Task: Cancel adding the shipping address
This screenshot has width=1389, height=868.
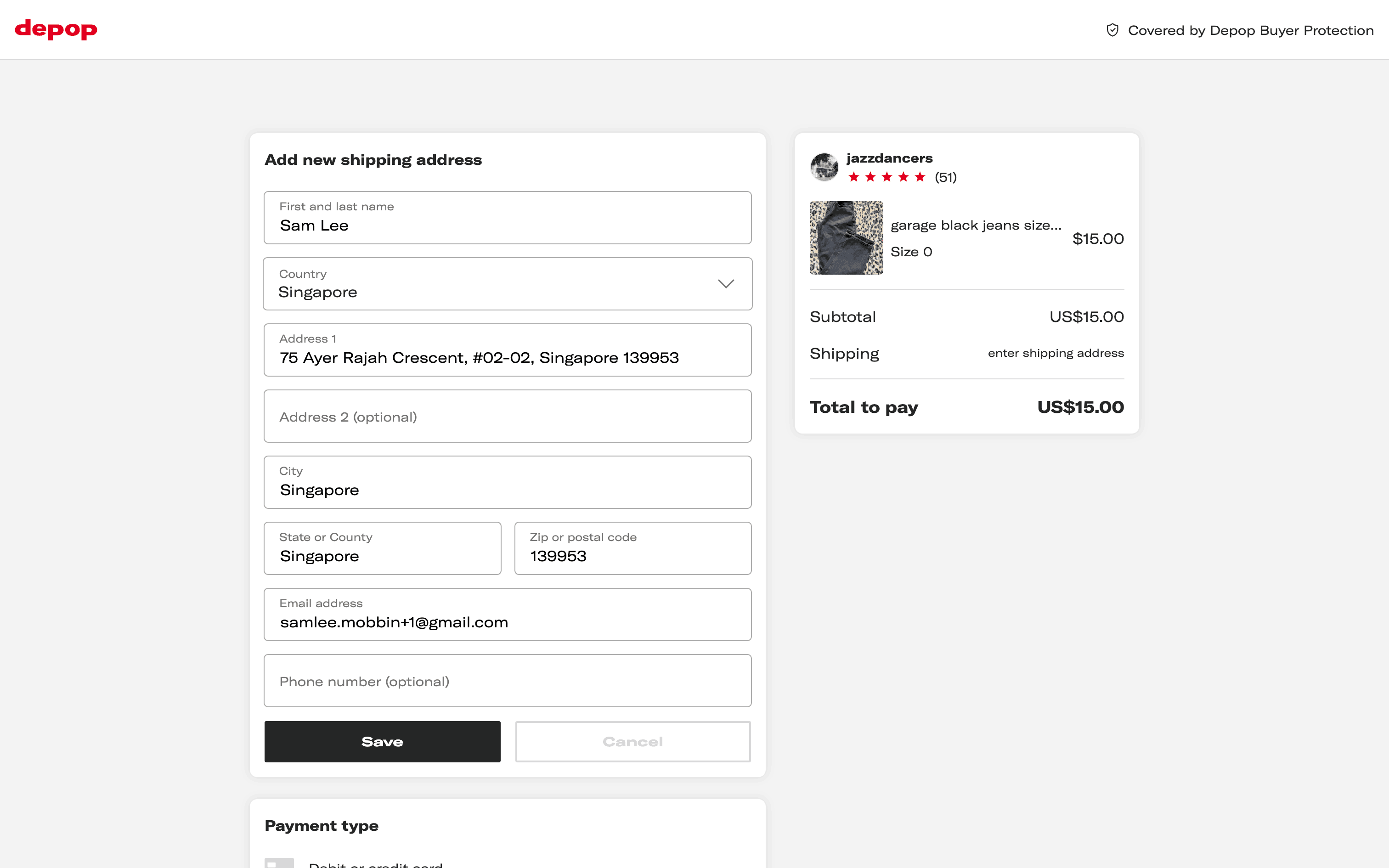Action: pyautogui.click(x=632, y=742)
